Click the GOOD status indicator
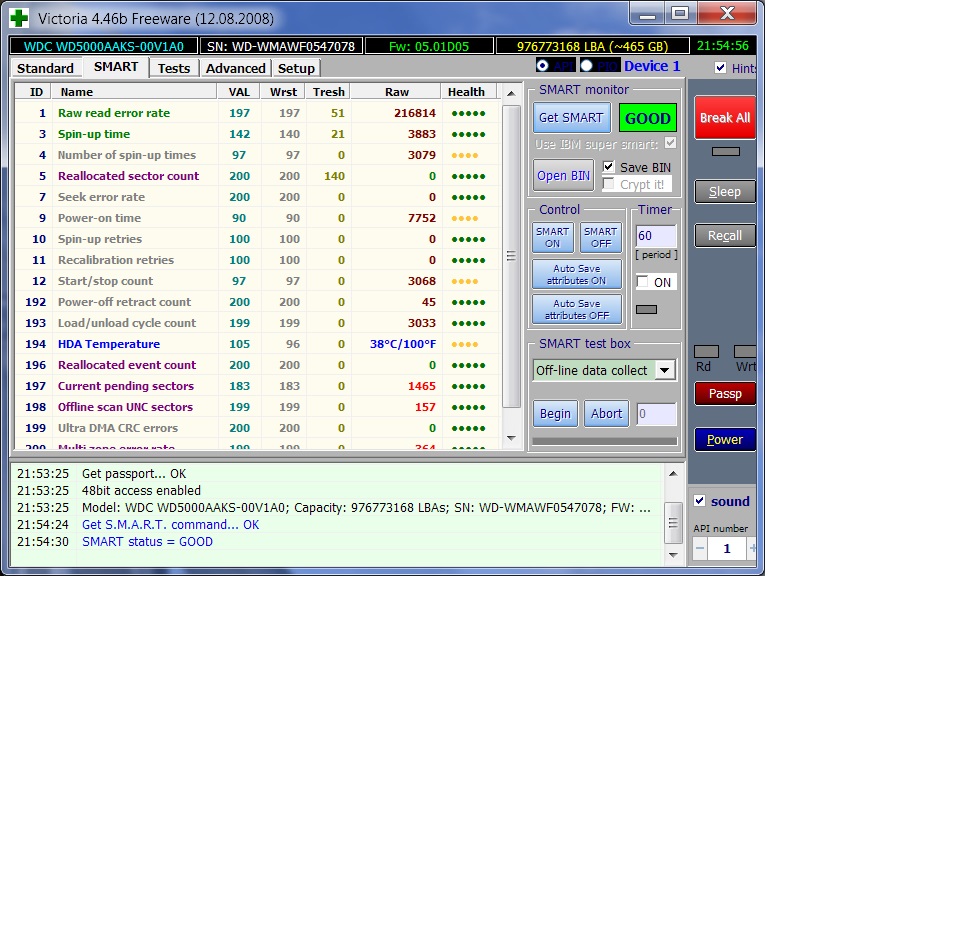This screenshot has height=930, width=964. coord(647,118)
